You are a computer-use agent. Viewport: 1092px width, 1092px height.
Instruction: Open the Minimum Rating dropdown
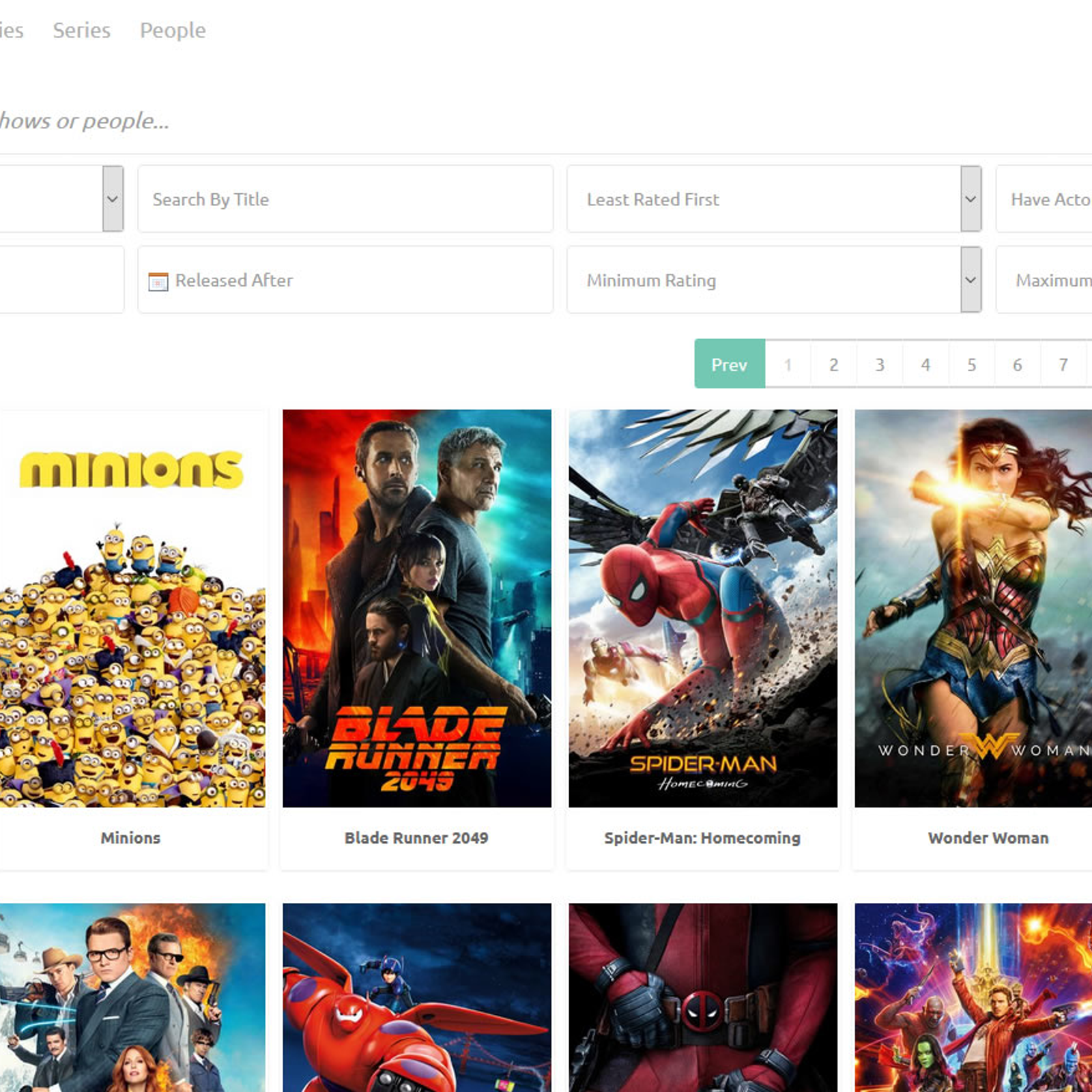point(774,281)
